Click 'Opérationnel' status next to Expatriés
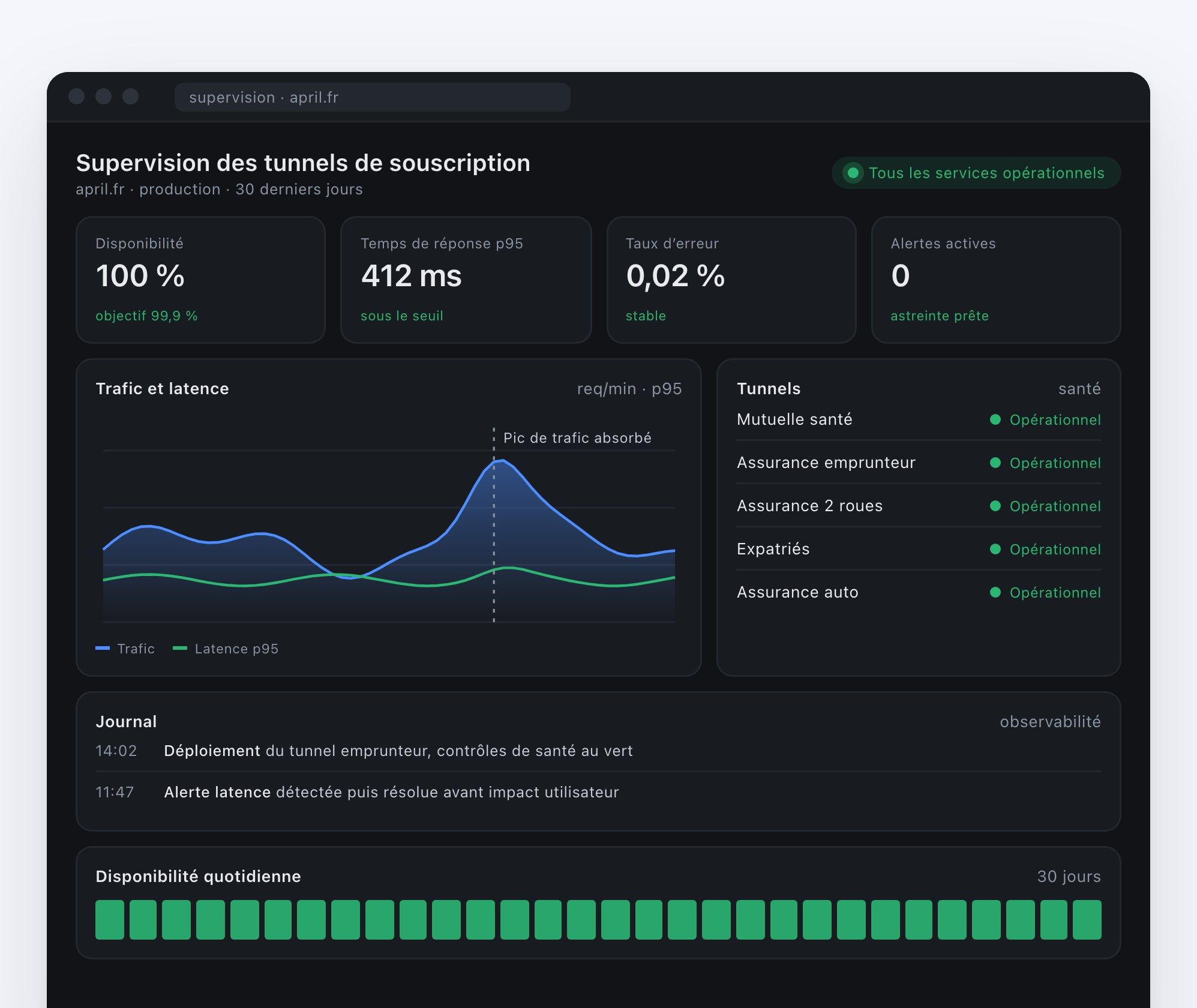Screen dimensions: 1197x1008 [1055, 550]
